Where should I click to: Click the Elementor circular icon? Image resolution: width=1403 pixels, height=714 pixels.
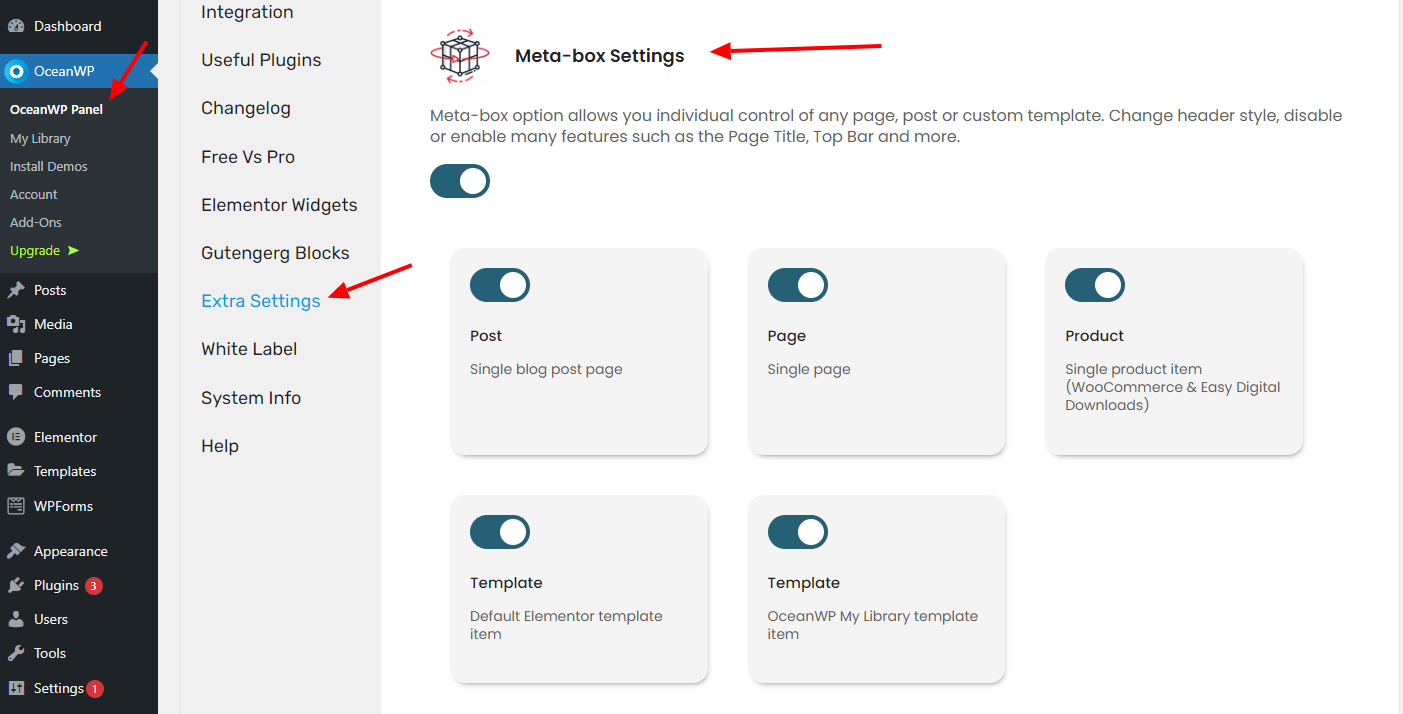16,437
